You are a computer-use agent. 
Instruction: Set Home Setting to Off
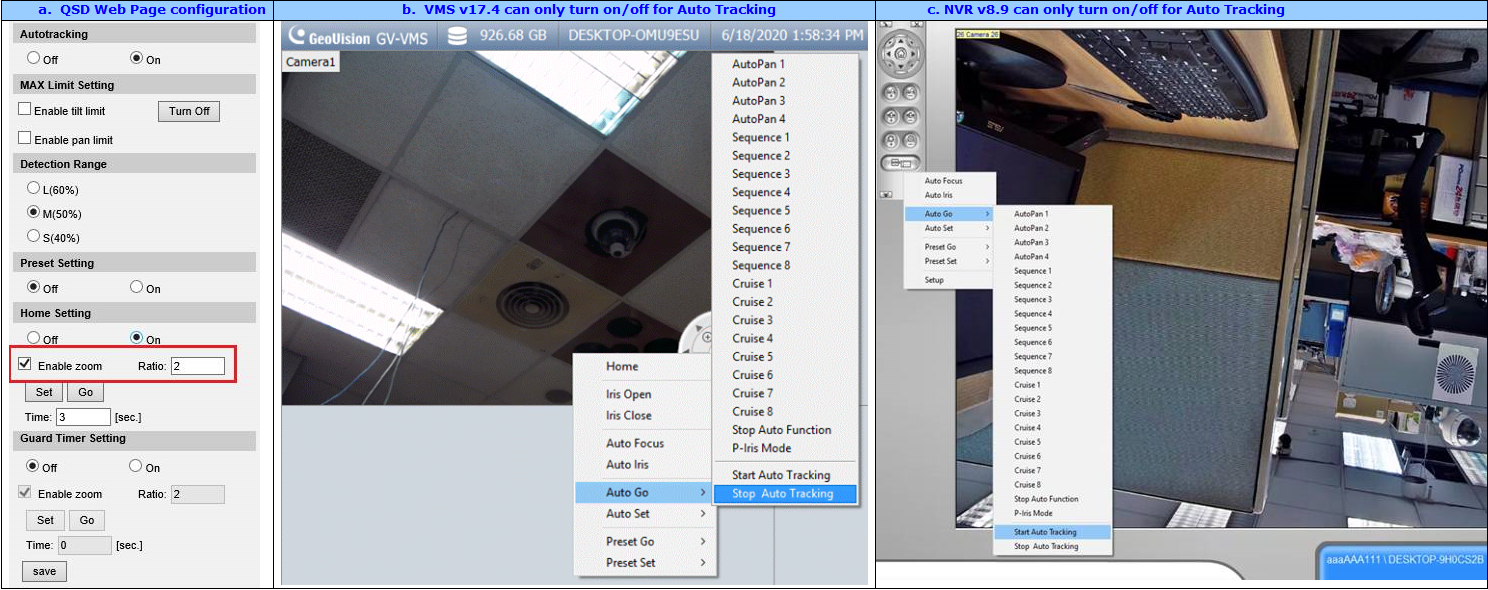coord(34,338)
